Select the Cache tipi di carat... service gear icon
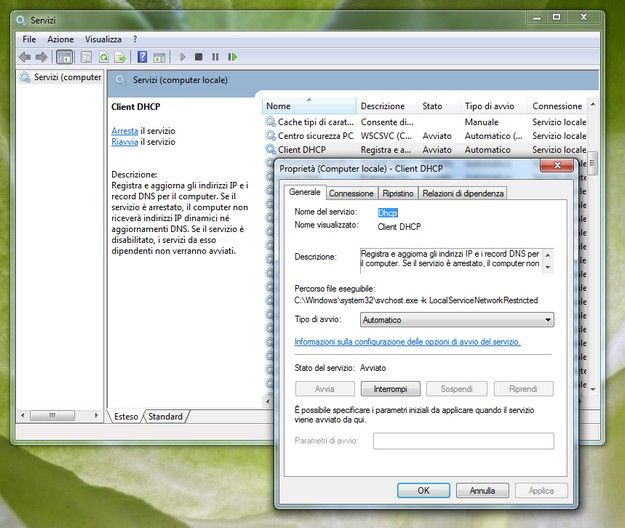Screen dimensions: 625x528 click(271, 122)
